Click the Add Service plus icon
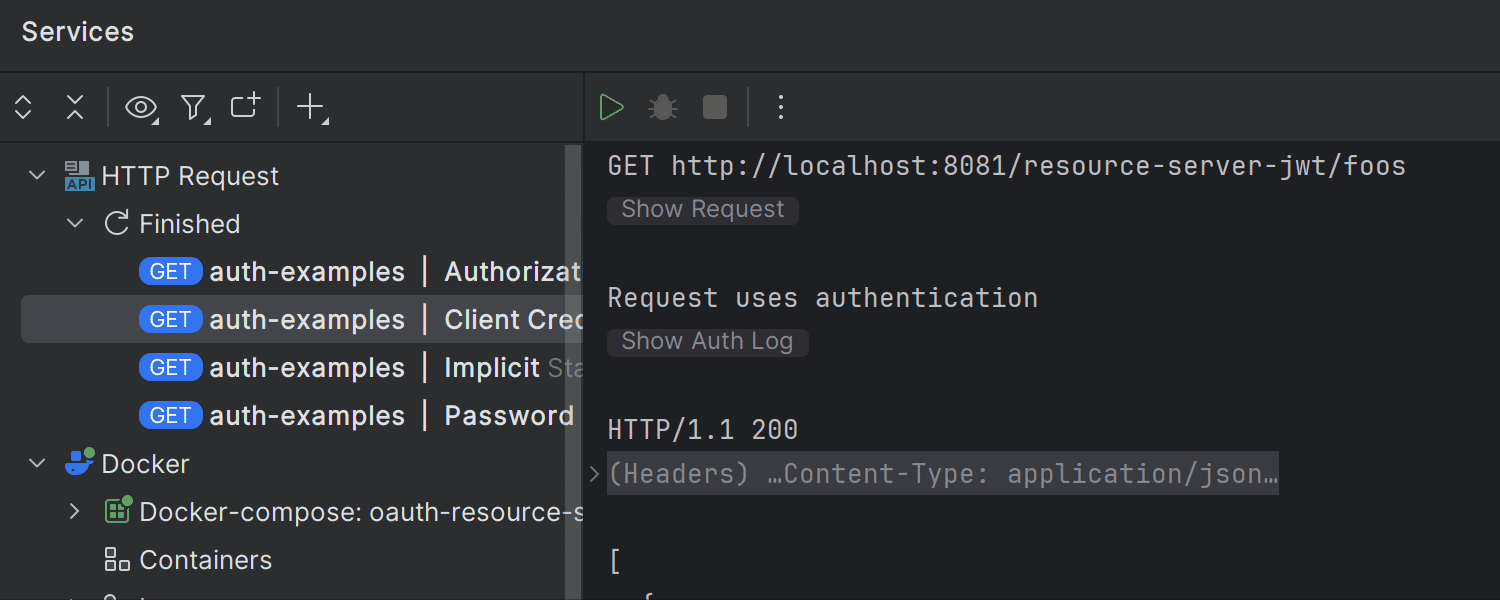Screen dimensions: 1500x600 [x=308, y=107]
